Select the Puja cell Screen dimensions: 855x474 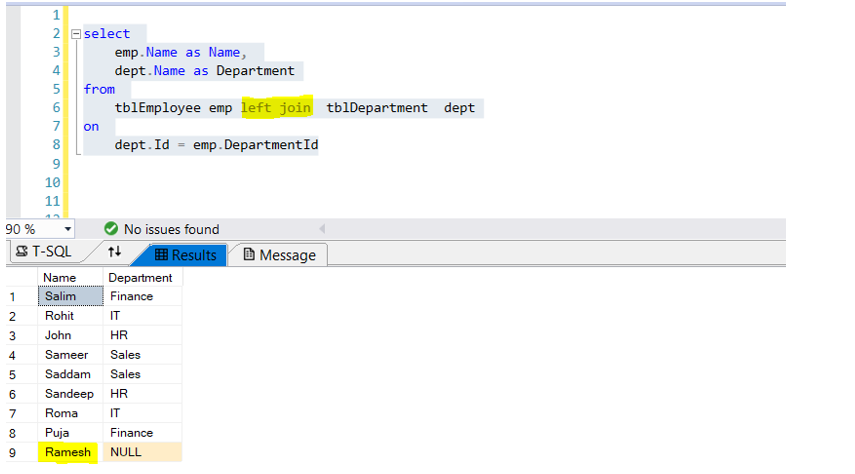(x=70, y=433)
